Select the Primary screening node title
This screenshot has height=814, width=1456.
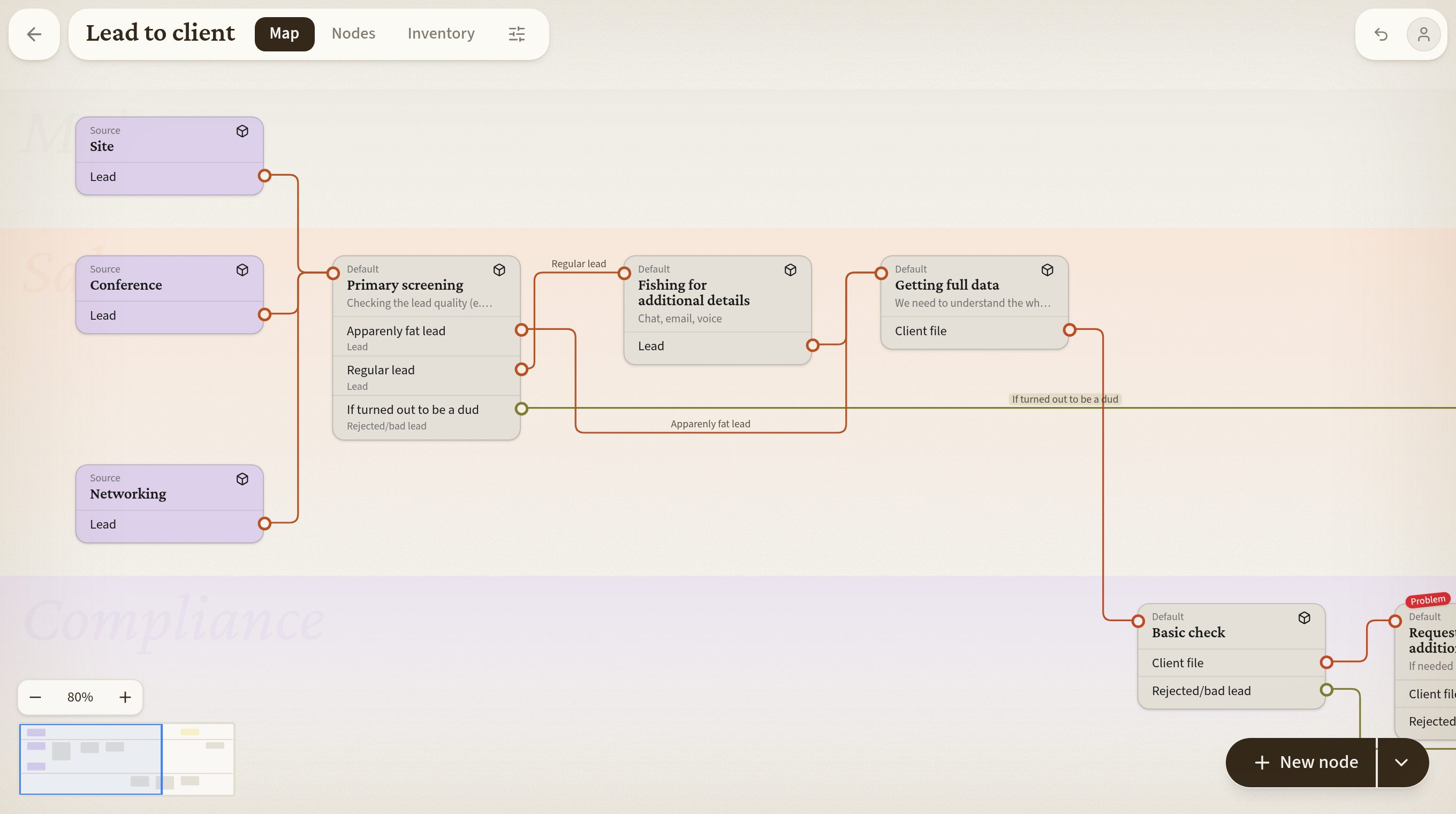[405, 285]
